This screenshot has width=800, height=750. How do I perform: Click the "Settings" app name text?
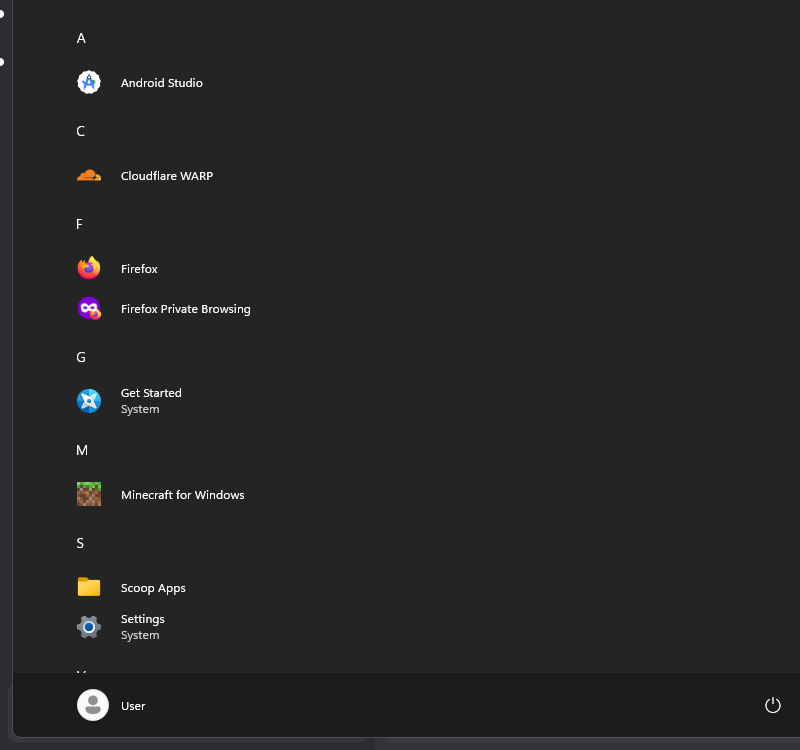click(143, 619)
